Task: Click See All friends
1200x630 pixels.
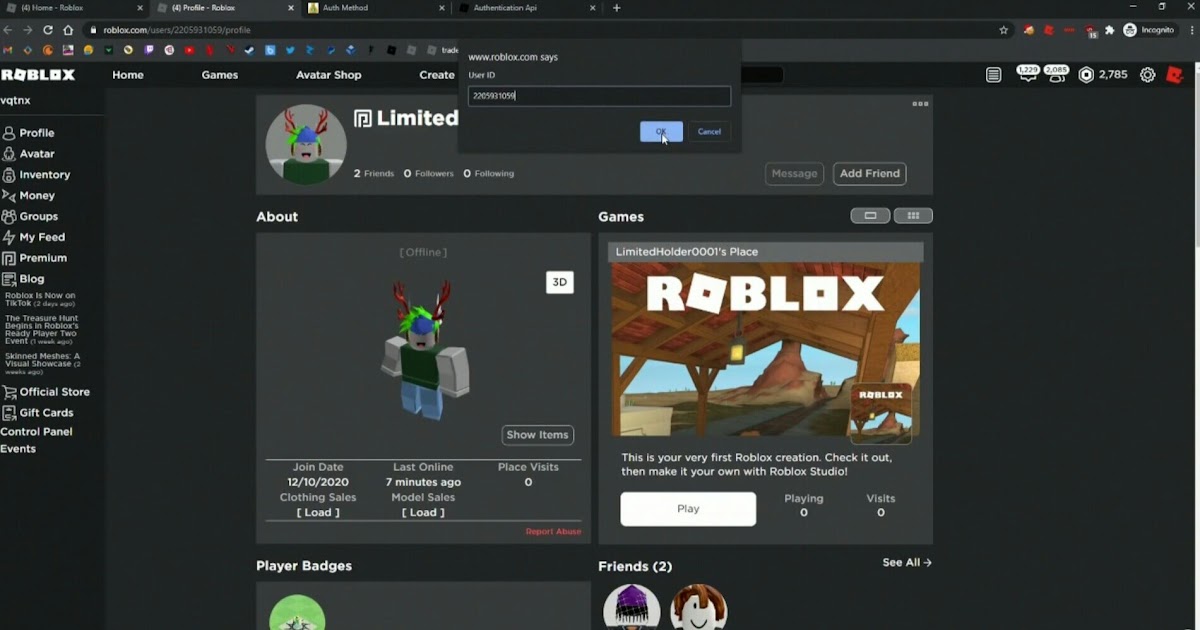Action: (907, 563)
